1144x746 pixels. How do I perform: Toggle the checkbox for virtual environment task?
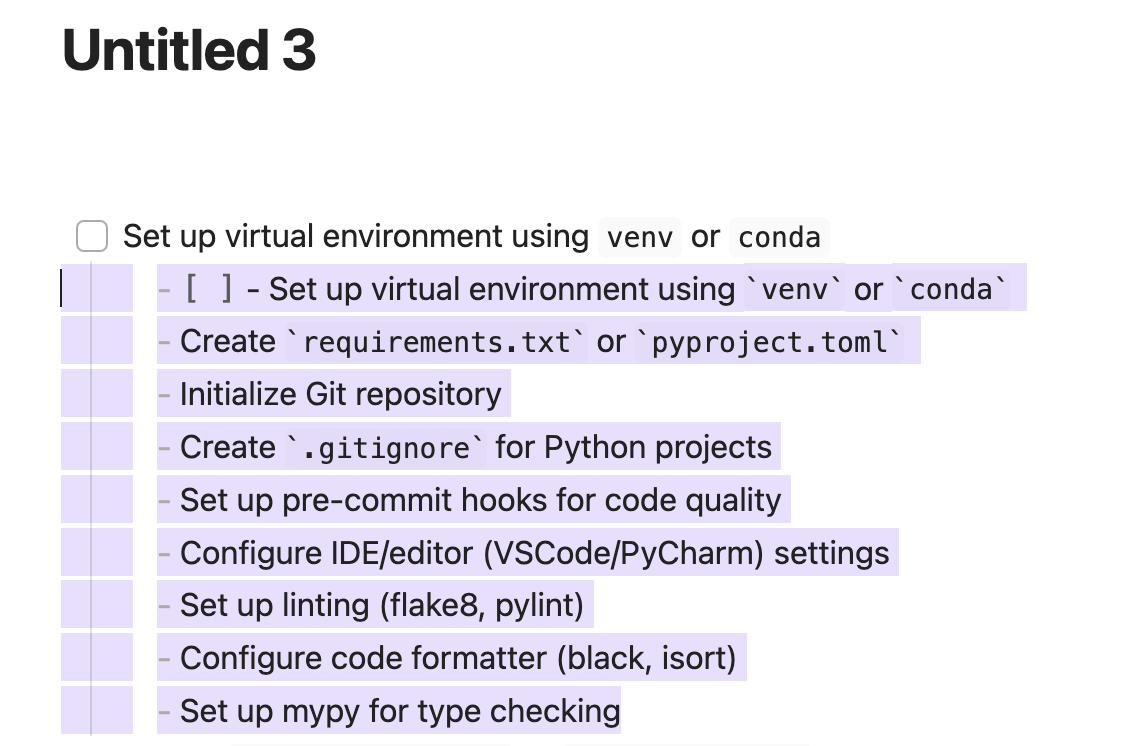tap(92, 237)
